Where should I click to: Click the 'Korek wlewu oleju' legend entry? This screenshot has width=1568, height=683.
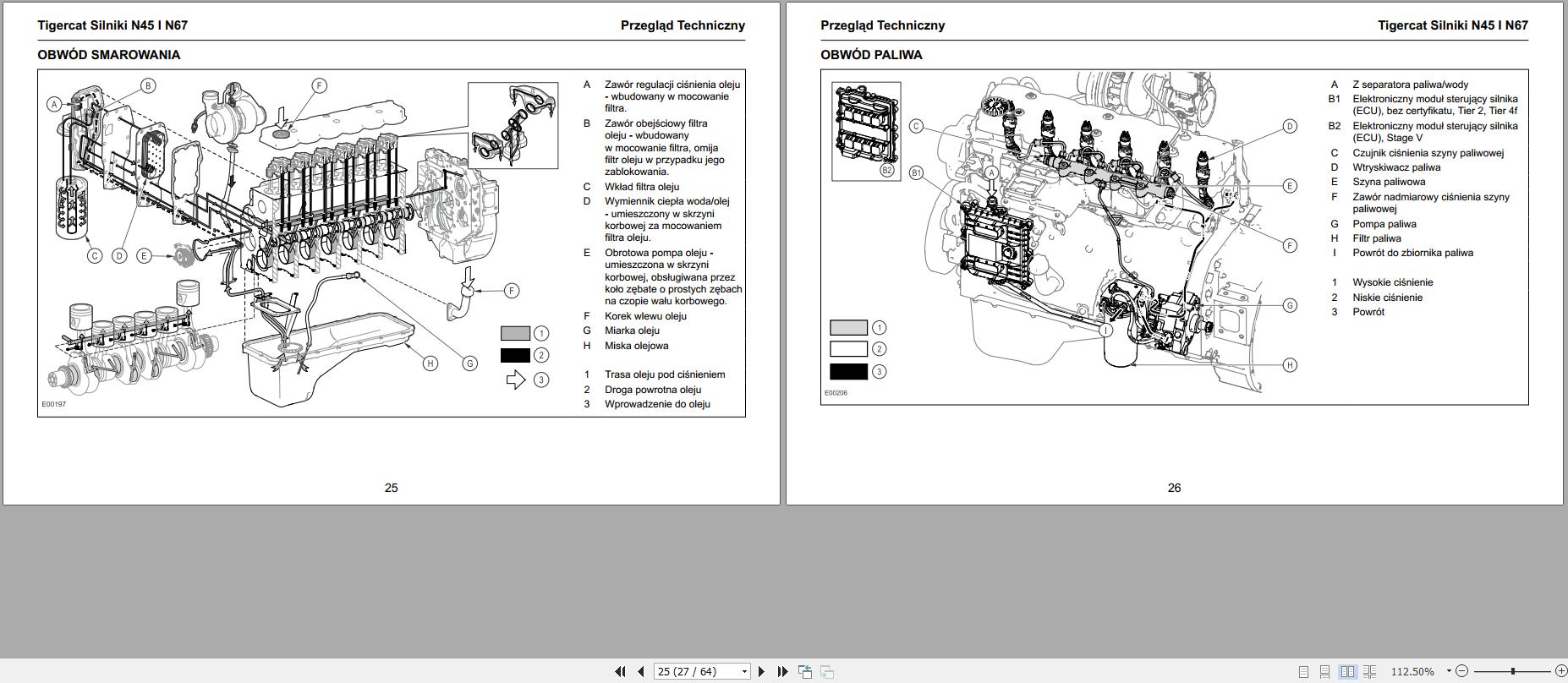coord(645,316)
